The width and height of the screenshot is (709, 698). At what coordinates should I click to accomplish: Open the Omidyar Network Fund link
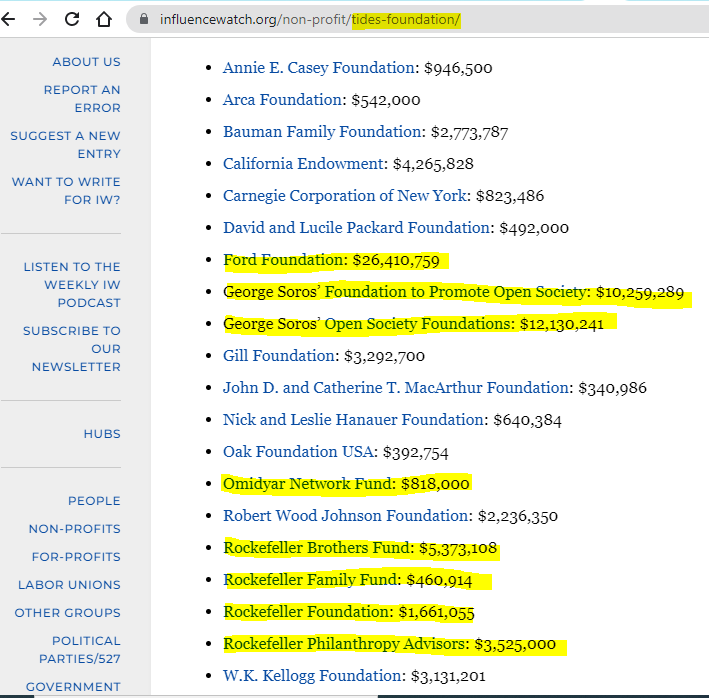(x=307, y=484)
